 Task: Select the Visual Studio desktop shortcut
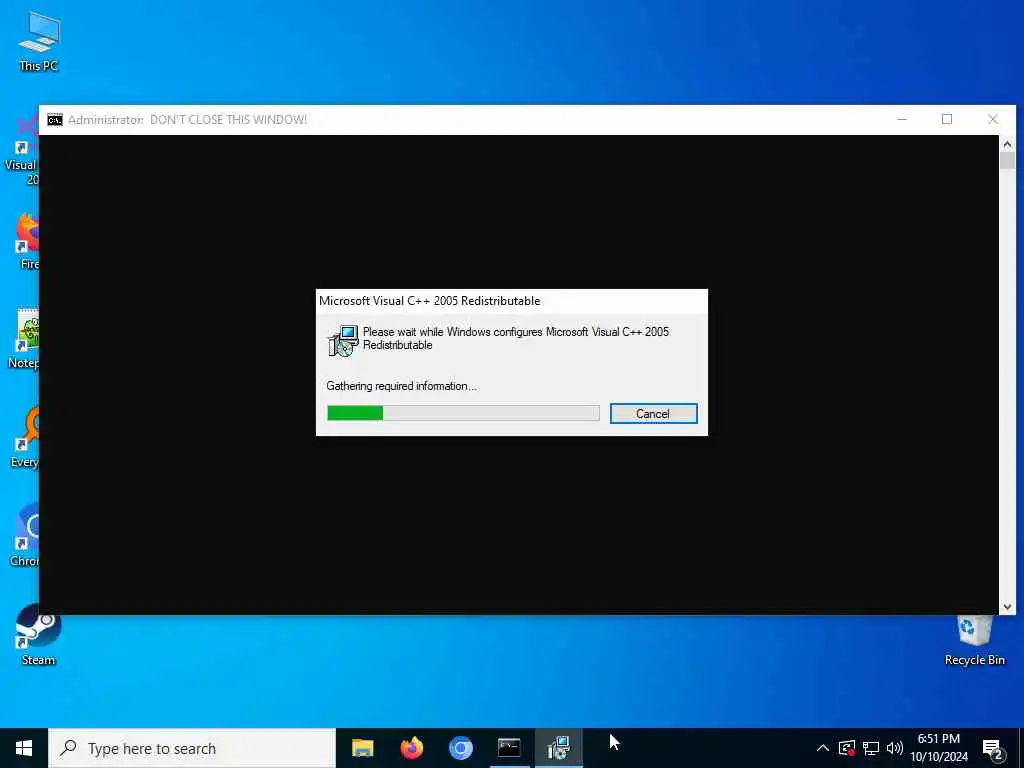[22, 151]
